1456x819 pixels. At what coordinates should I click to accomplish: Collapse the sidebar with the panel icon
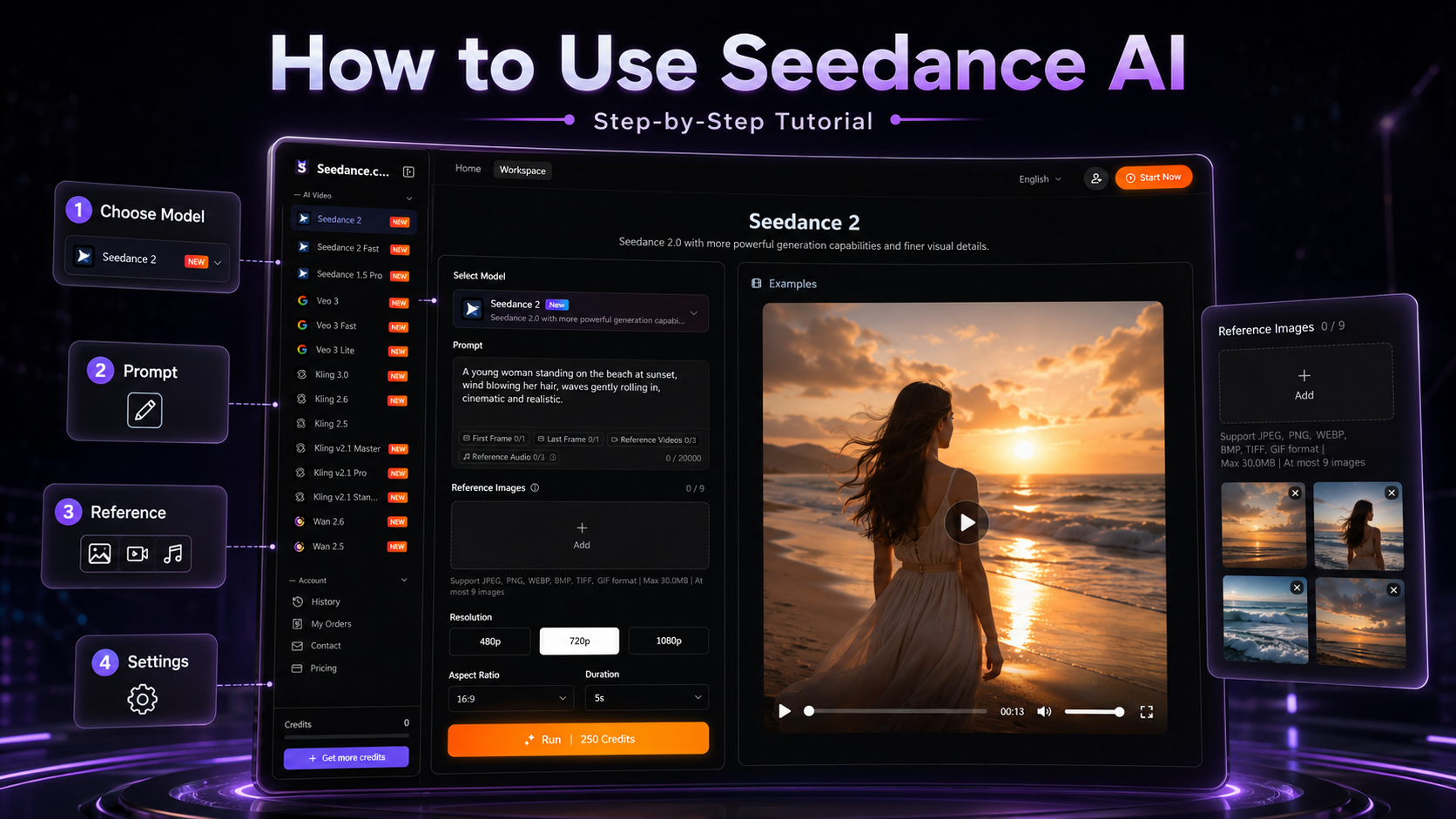tap(408, 171)
